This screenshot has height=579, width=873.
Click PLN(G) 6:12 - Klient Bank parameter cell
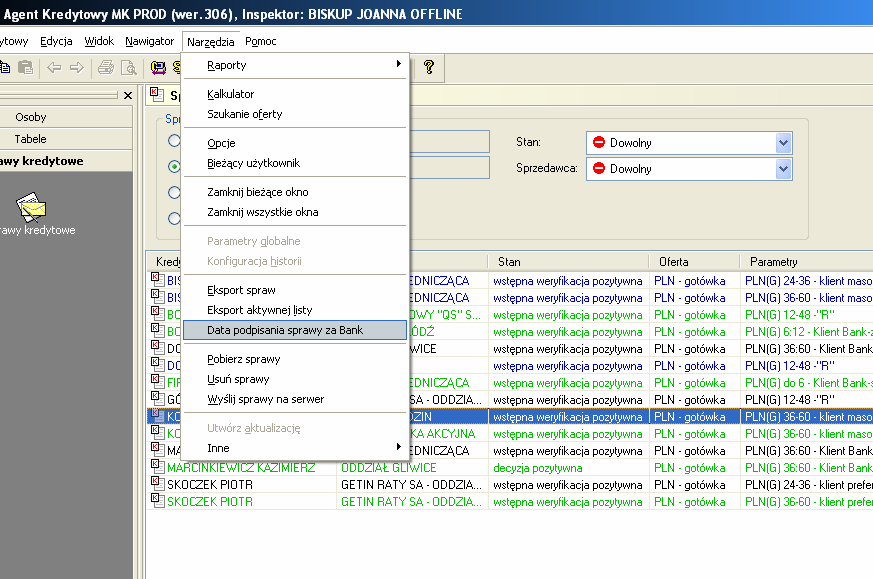coord(808,332)
